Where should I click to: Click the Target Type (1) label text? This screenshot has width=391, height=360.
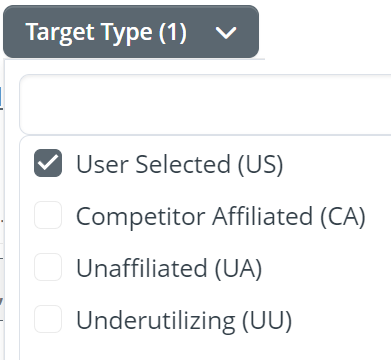[106, 33]
